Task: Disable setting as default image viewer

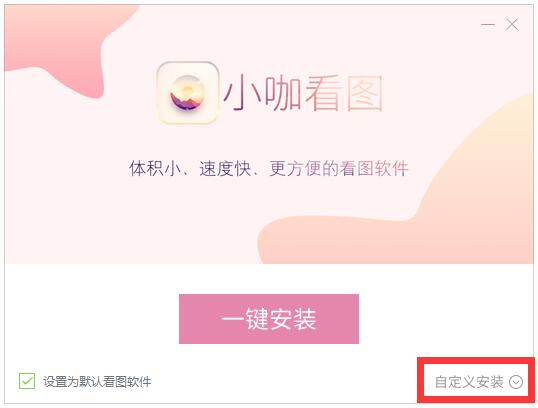Action: (27, 381)
